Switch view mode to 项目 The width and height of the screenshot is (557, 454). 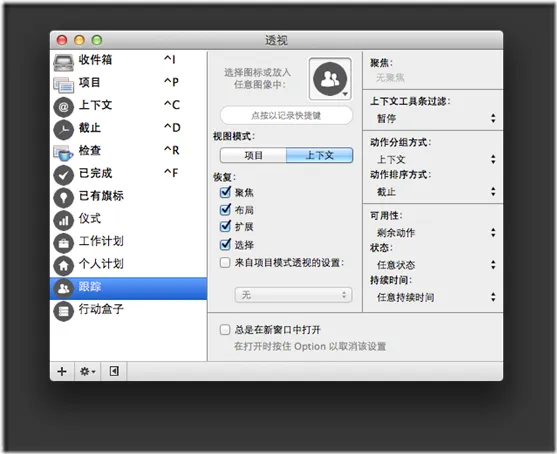point(253,155)
